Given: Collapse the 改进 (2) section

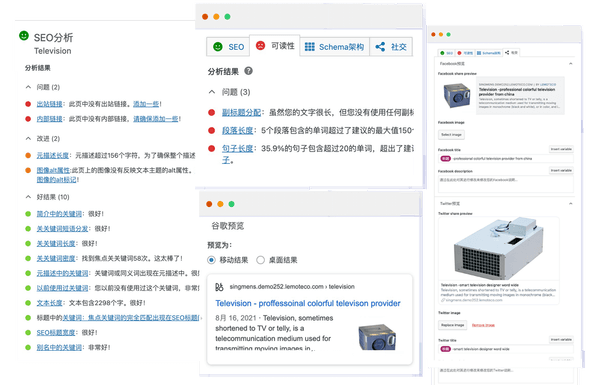Looking at the screenshot, I should [28, 139].
